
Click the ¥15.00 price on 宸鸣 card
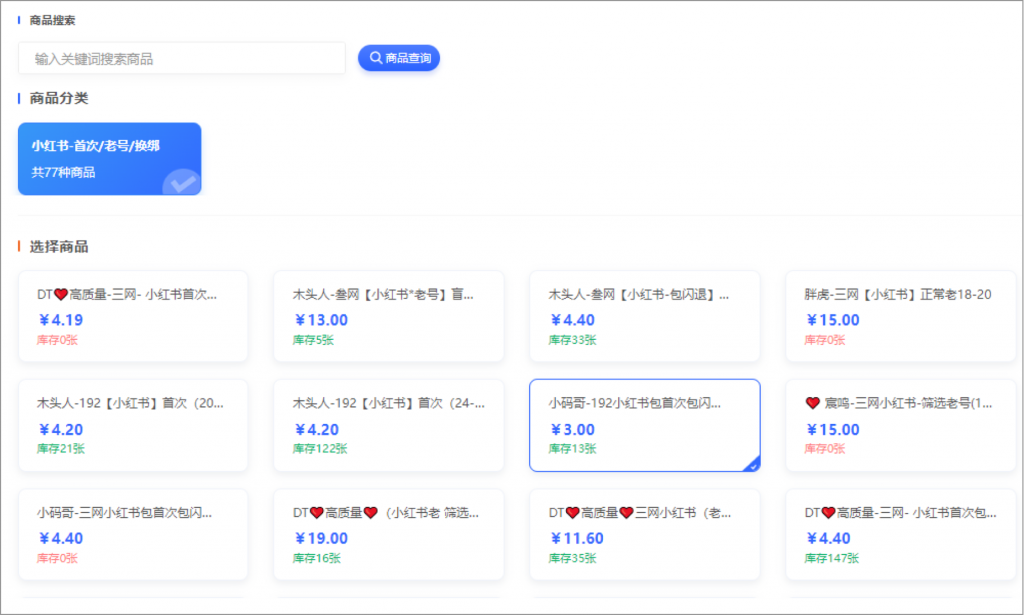pos(833,430)
